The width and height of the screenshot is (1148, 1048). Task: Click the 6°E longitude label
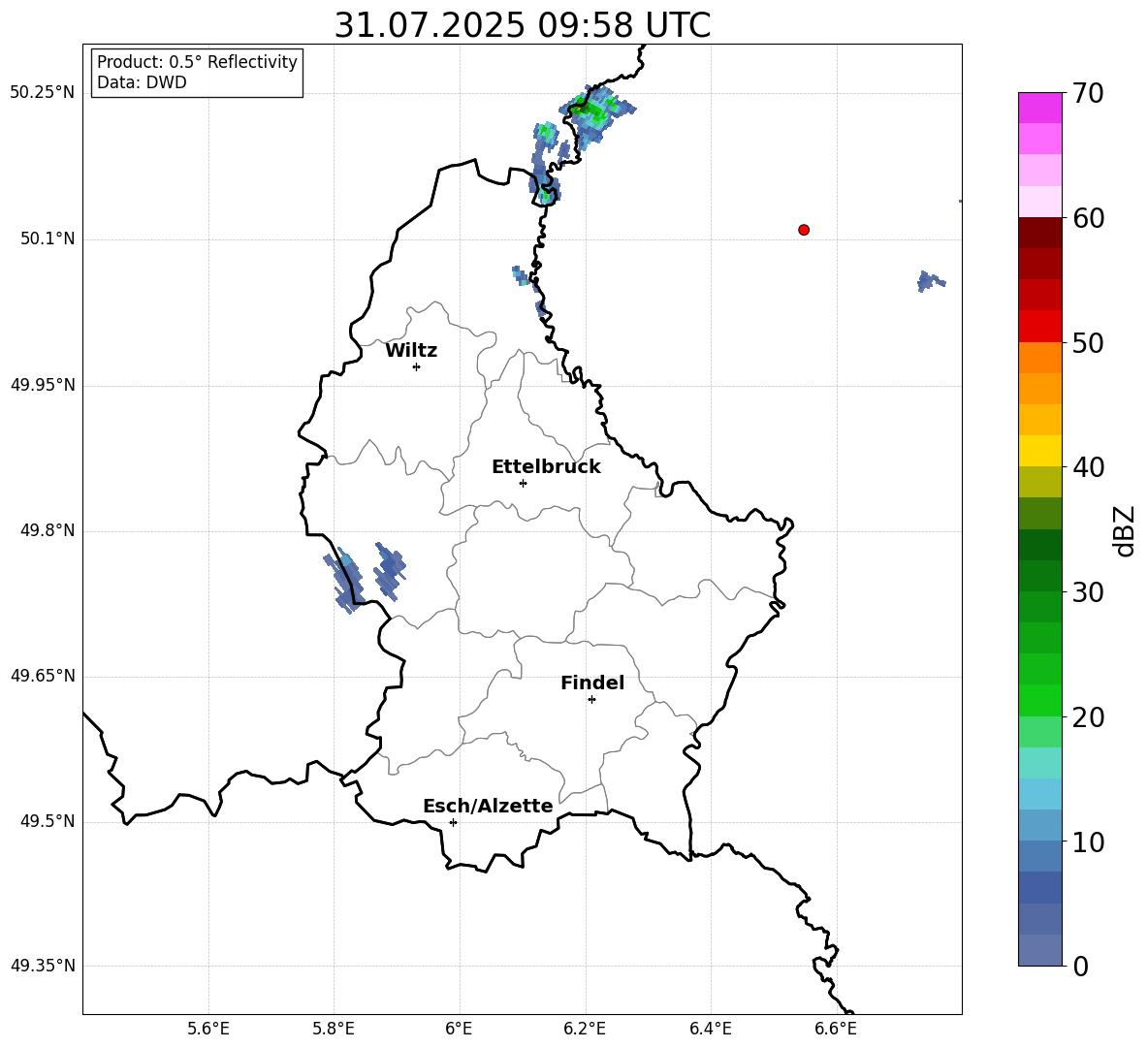pos(460,1029)
